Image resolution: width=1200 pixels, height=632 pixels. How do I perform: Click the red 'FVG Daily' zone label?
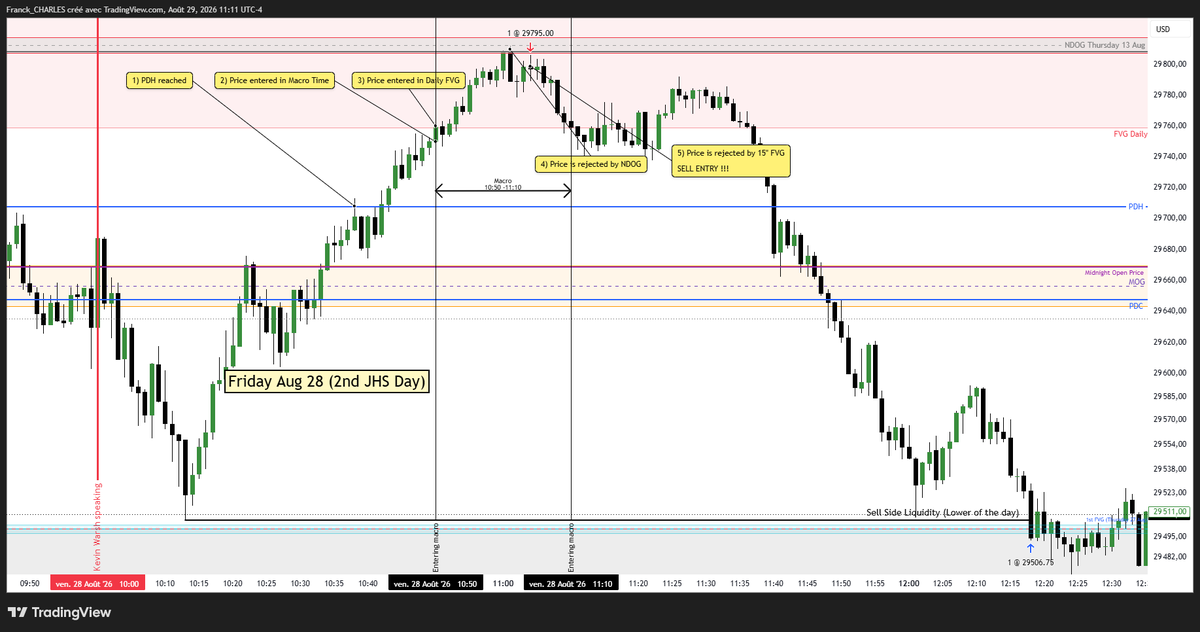(x=1130, y=133)
